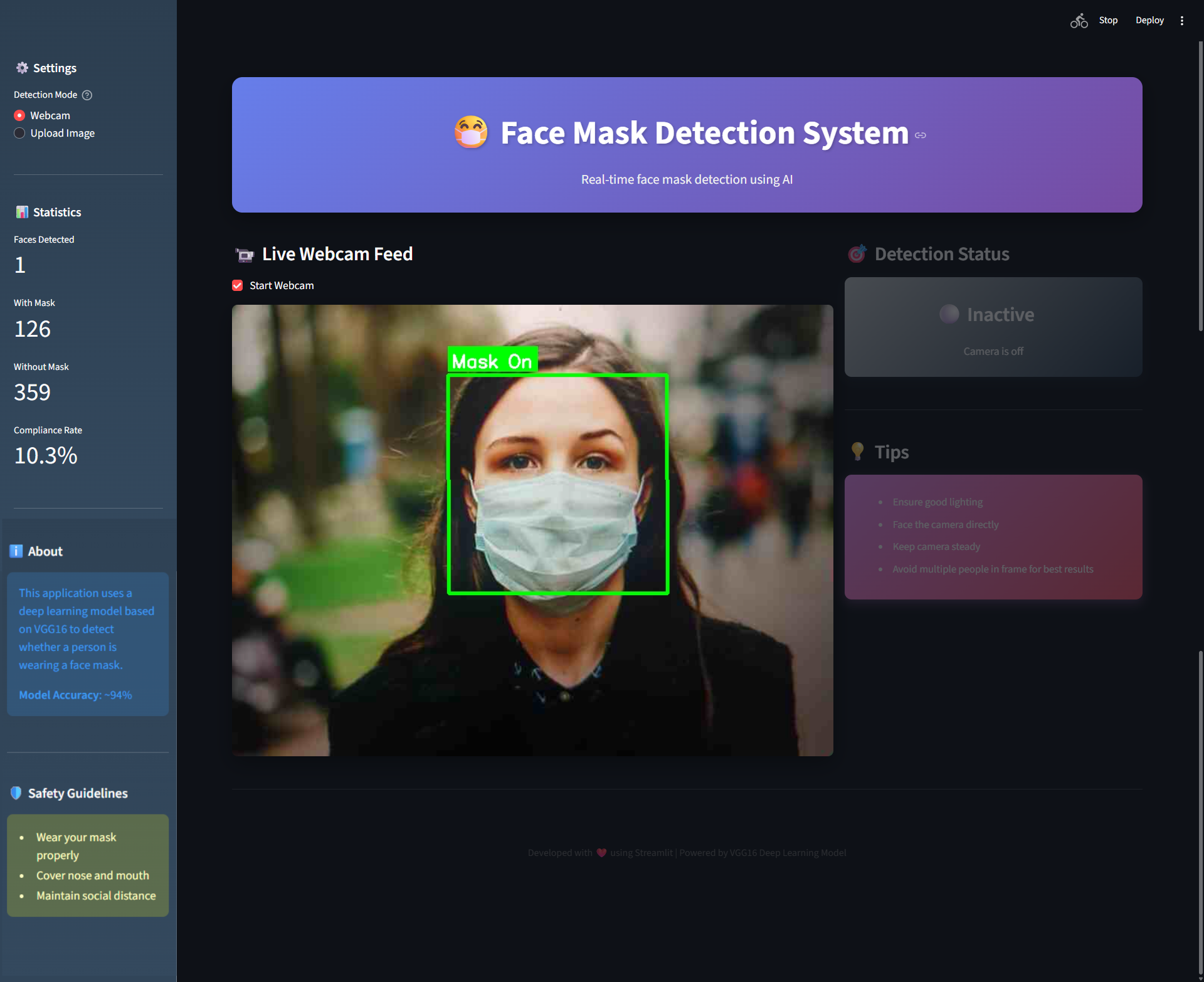Click the target icon beside Detection Status
The height and width of the screenshot is (982, 1204).
tap(857, 253)
